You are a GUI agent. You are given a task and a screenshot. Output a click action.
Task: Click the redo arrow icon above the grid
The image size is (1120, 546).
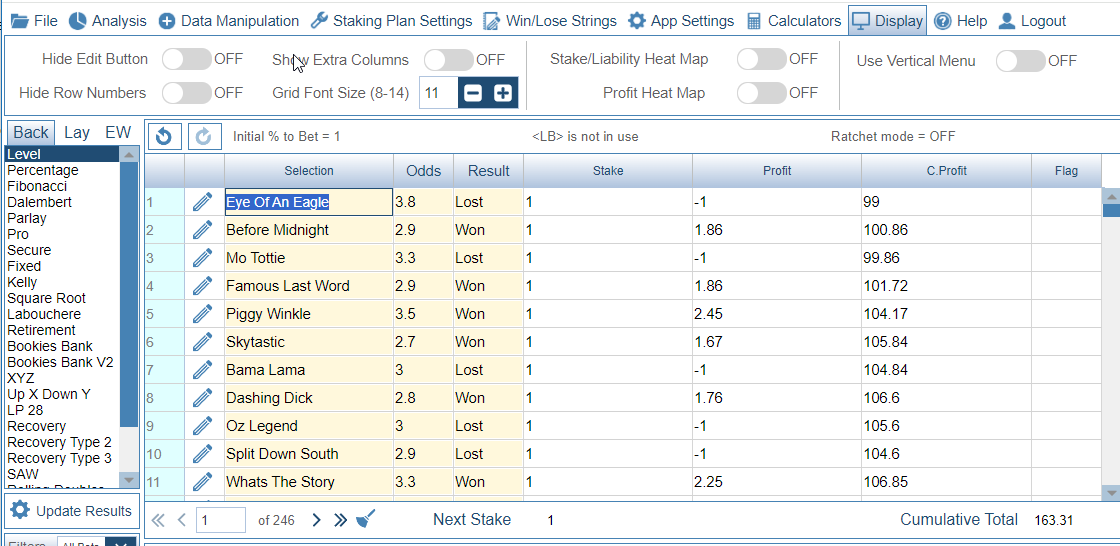202,136
